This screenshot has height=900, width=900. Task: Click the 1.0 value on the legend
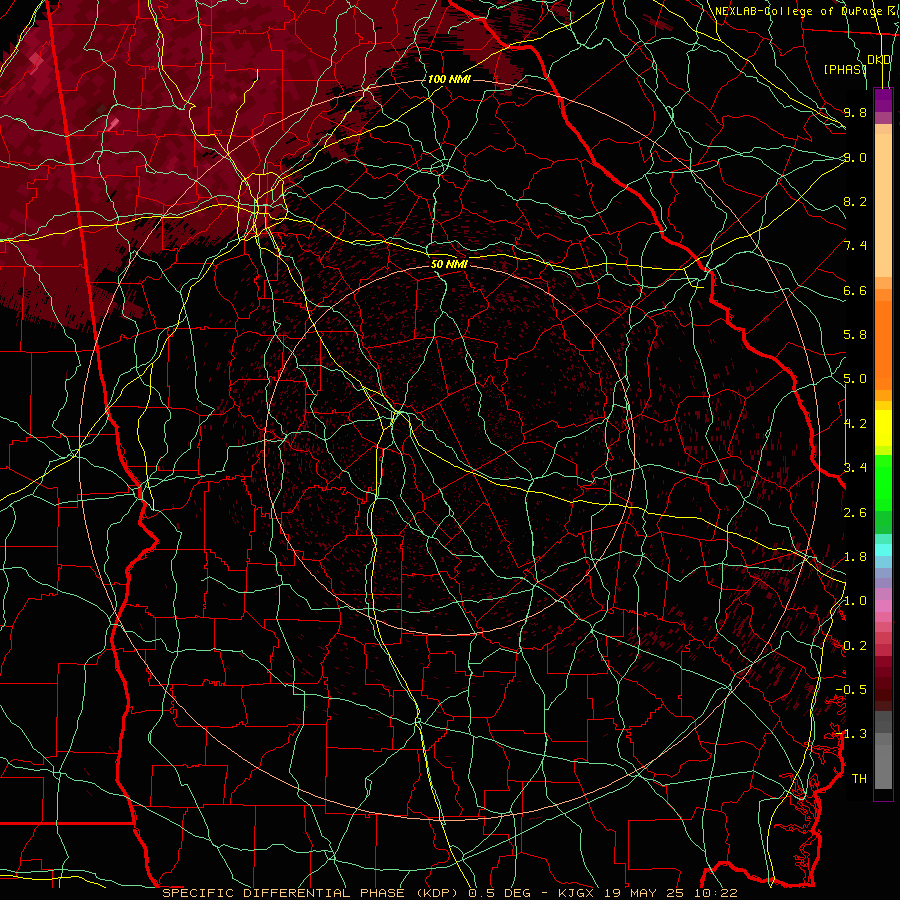pyautogui.click(x=855, y=601)
